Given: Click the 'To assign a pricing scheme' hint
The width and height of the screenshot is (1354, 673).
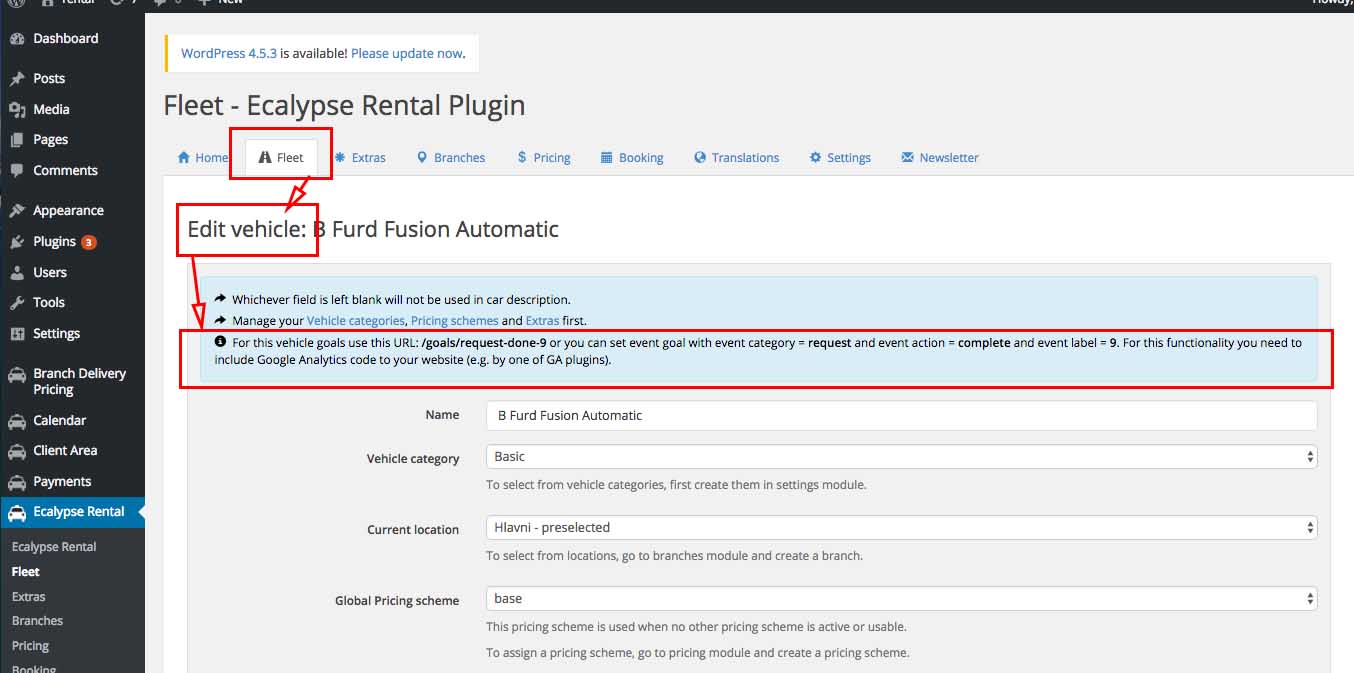Looking at the screenshot, I should tap(698, 653).
